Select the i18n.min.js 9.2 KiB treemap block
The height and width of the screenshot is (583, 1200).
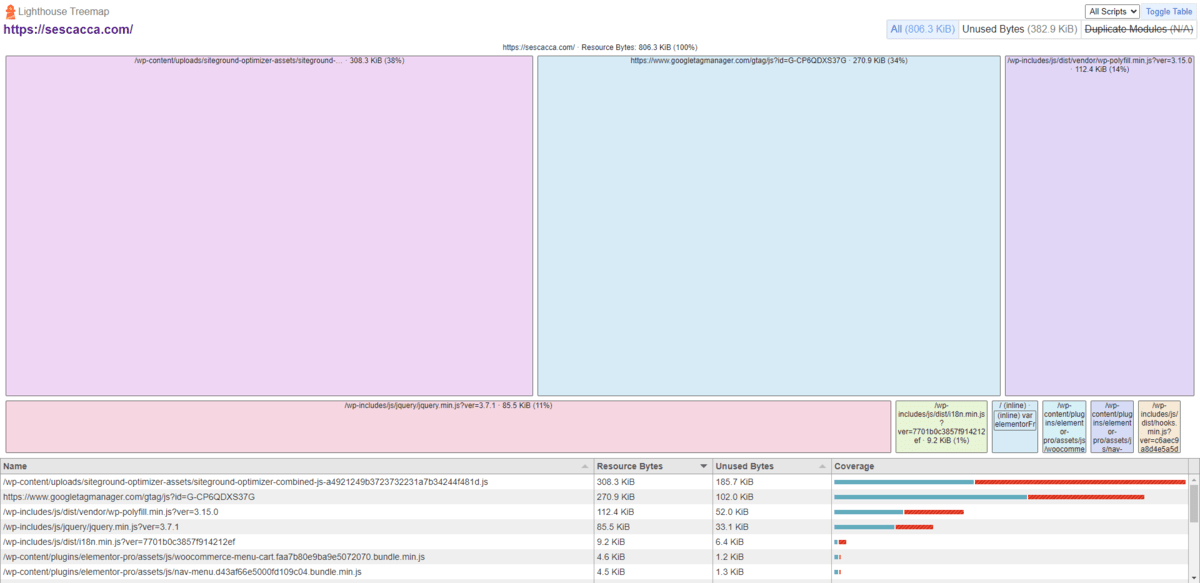(x=941, y=427)
